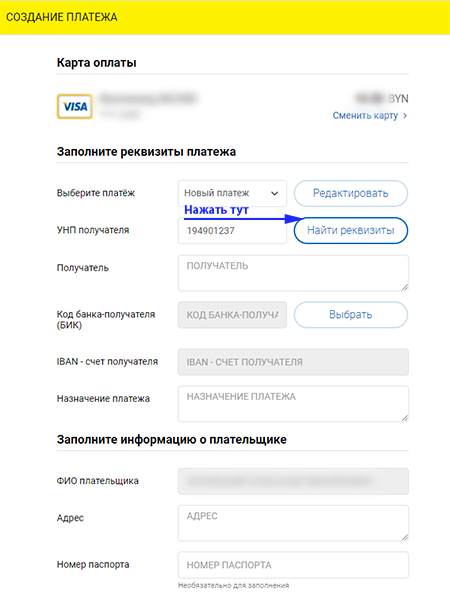Click the Найти реквизиты button
The height and width of the screenshot is (596, 450).
(351, 230)
